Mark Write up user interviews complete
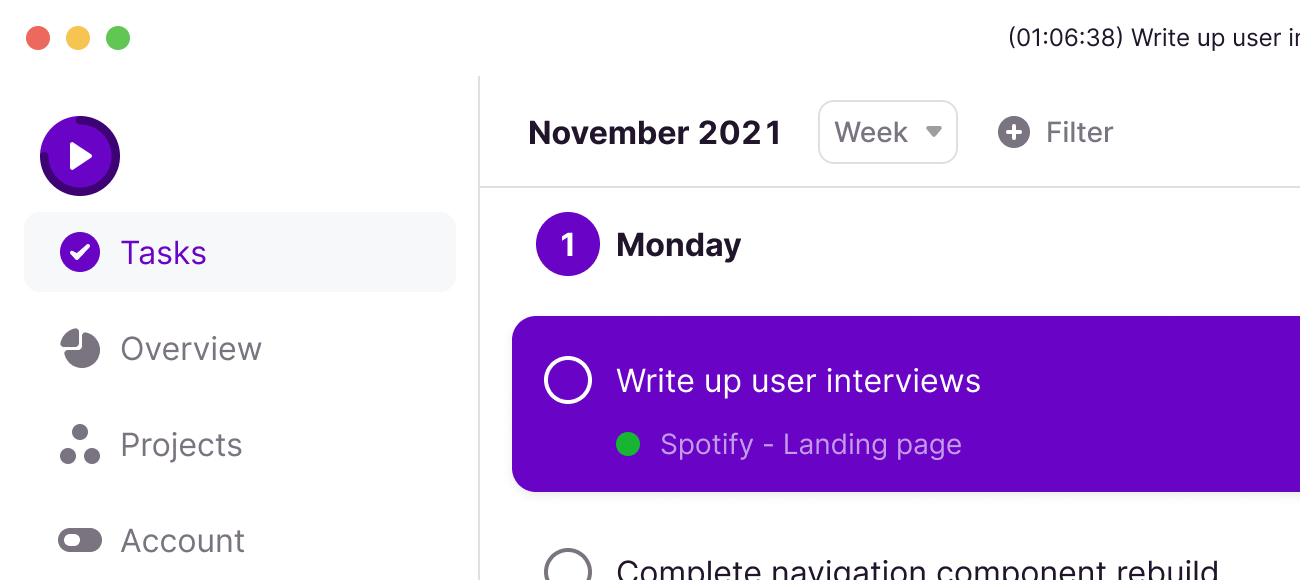This screenshot has width=1300, height=580. [x=568, y=380]
